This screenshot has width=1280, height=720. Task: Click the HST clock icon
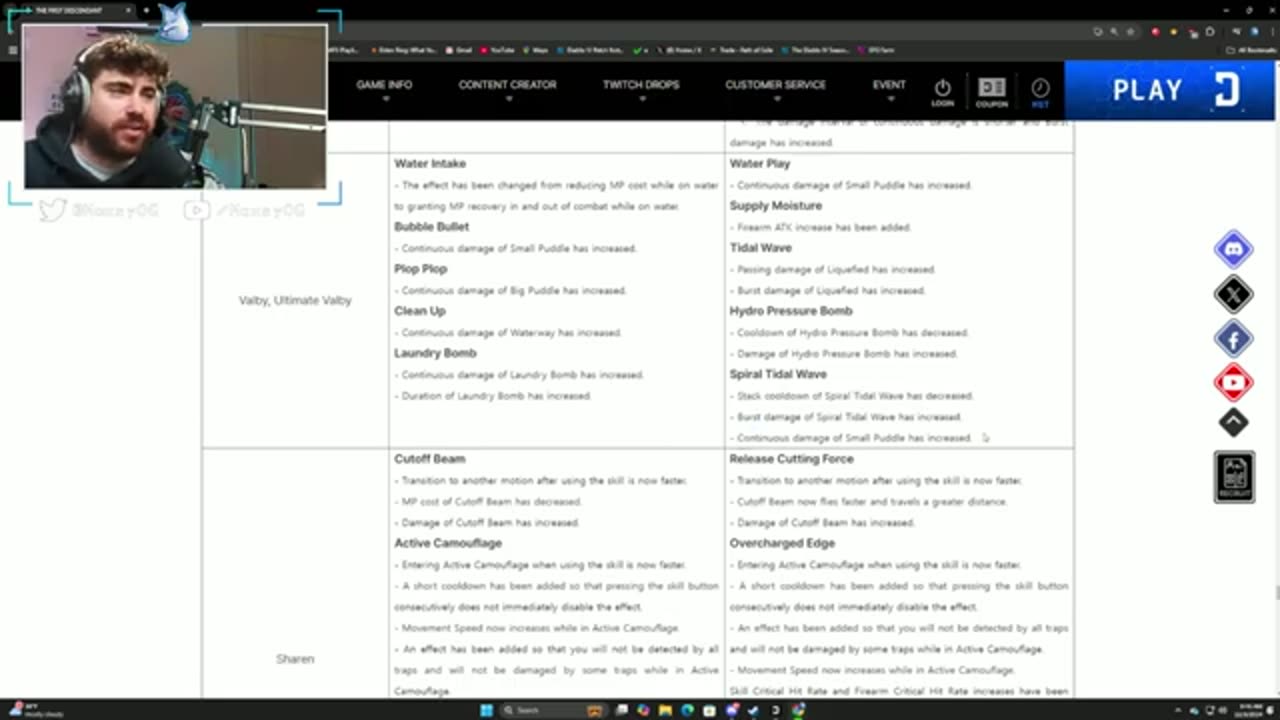(1040, 91)
